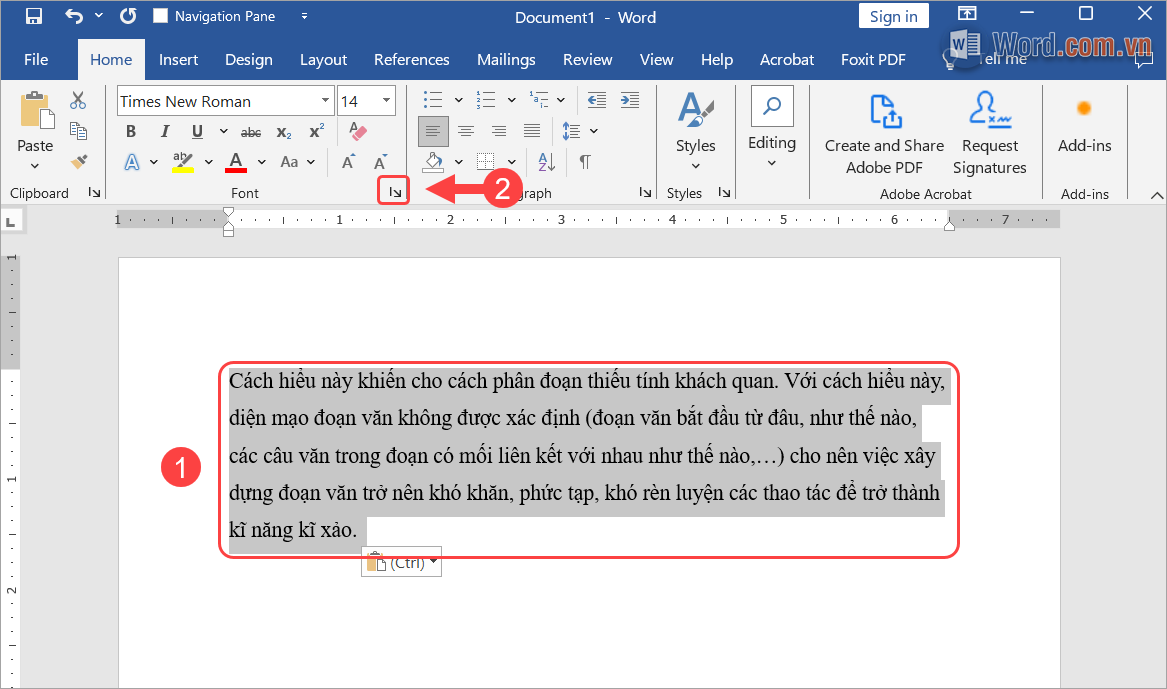This screenshot has width=1167, height=689.
Task: Expand the font name dropdown arrow
Action: pos(325,100)
